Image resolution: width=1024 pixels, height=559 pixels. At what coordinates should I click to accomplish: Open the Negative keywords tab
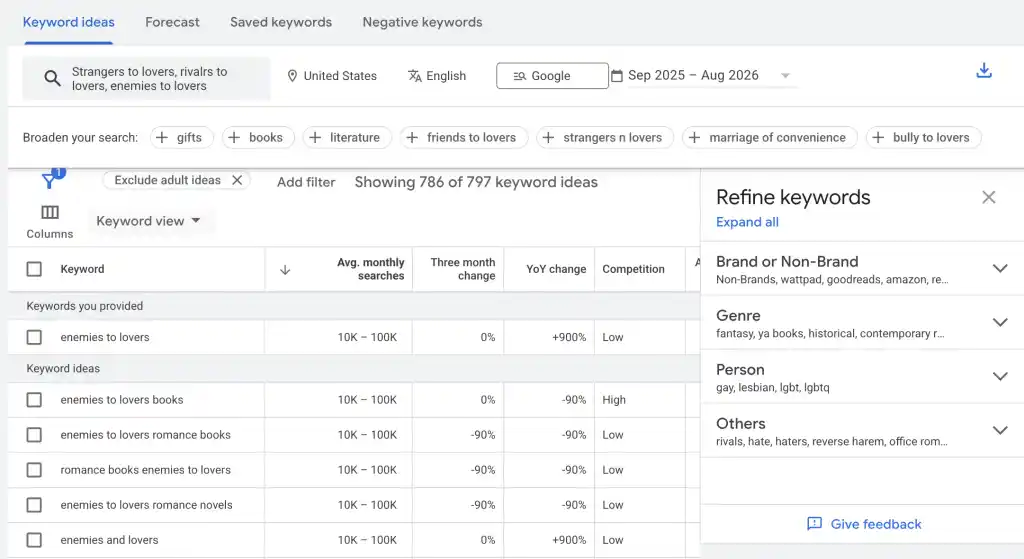pos(423,22)
